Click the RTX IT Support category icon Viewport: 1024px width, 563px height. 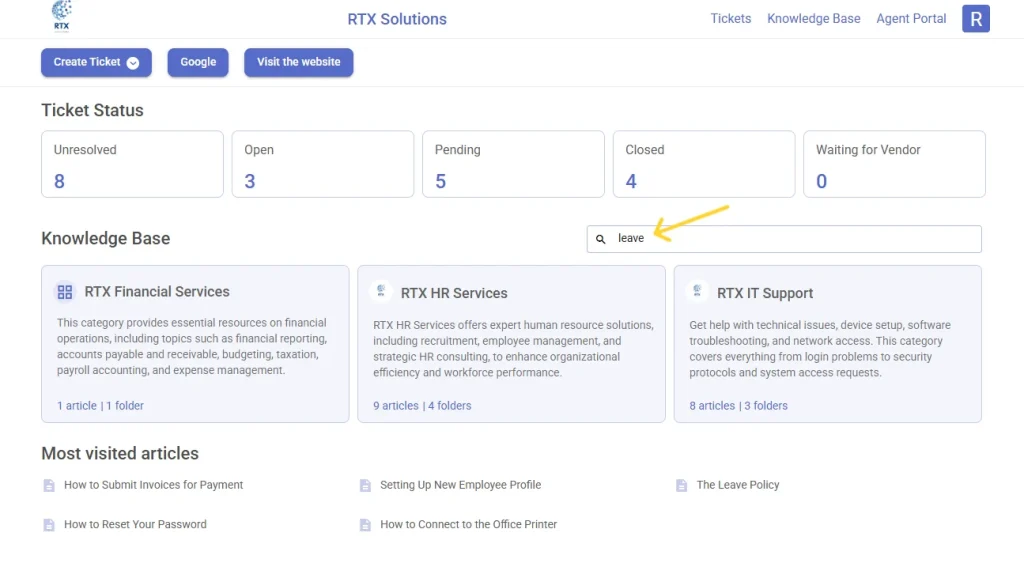click(697, 291)
